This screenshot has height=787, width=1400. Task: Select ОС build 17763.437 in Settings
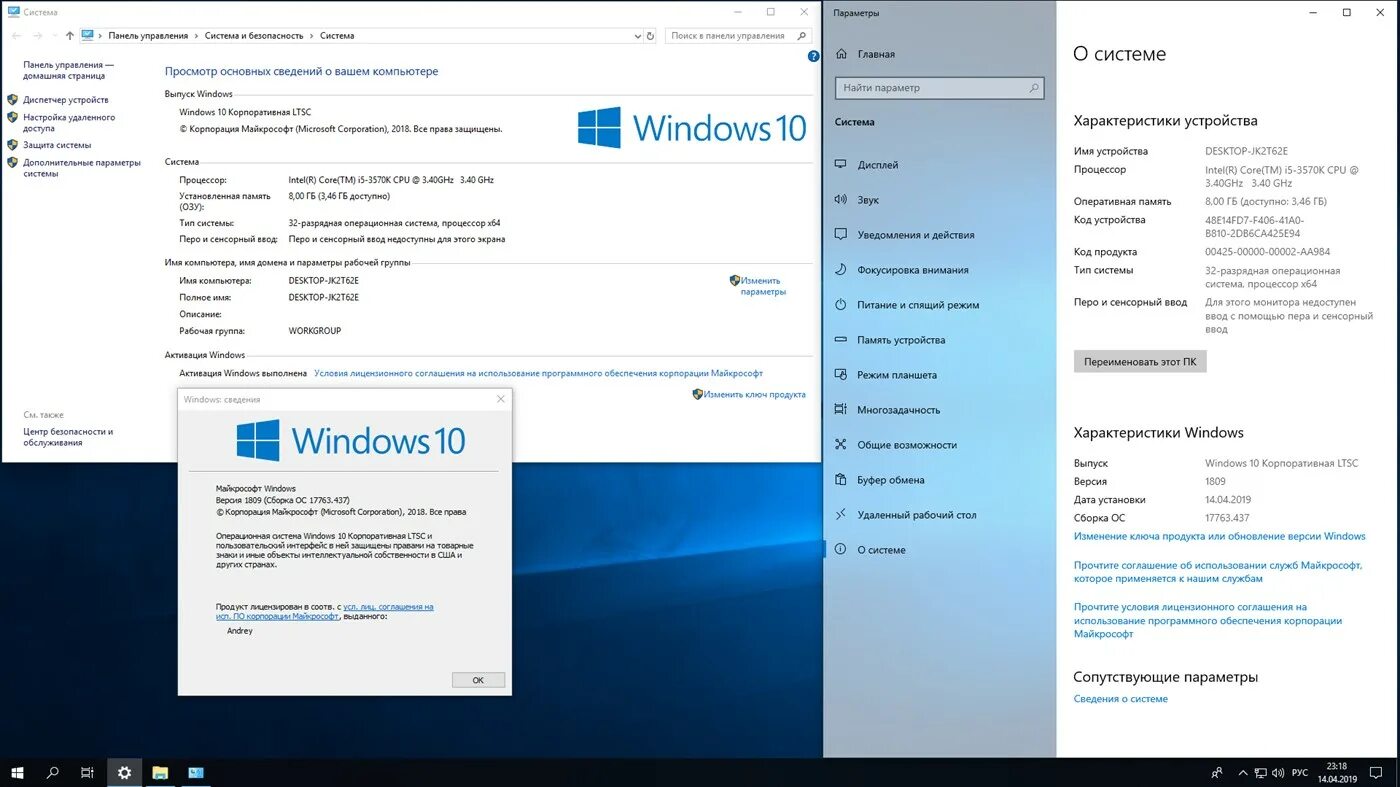[1228, 518]
